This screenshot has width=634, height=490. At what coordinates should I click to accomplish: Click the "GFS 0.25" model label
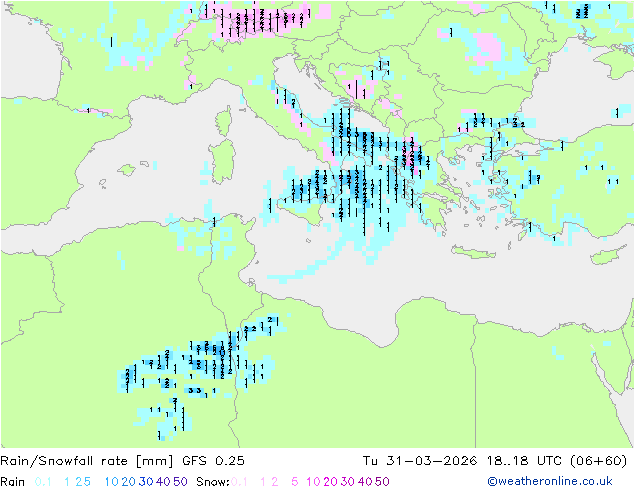(x=213, y=461)
